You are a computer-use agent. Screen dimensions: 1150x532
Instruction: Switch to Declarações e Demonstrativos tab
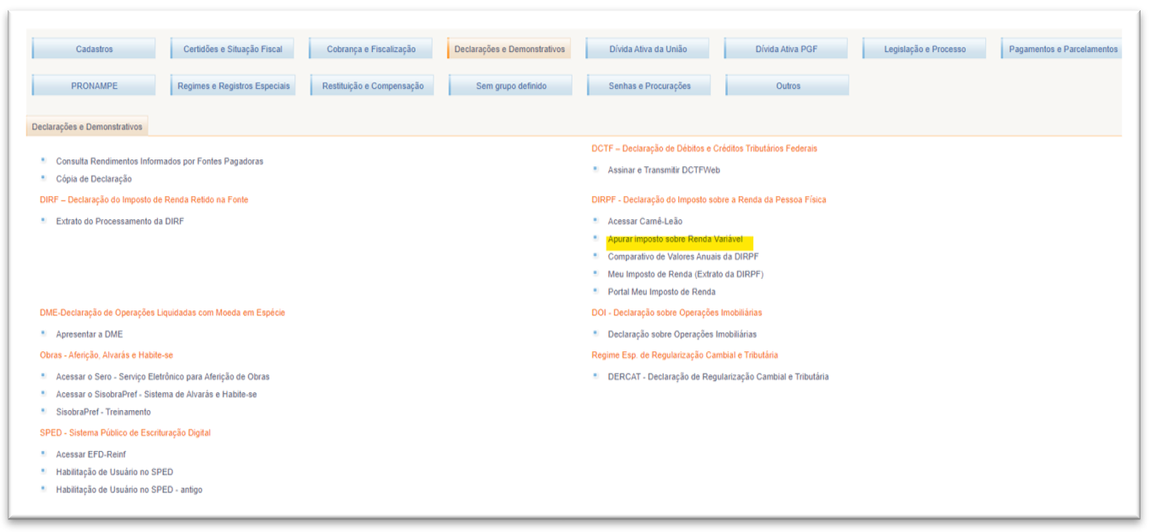click(x=87, y=127)
